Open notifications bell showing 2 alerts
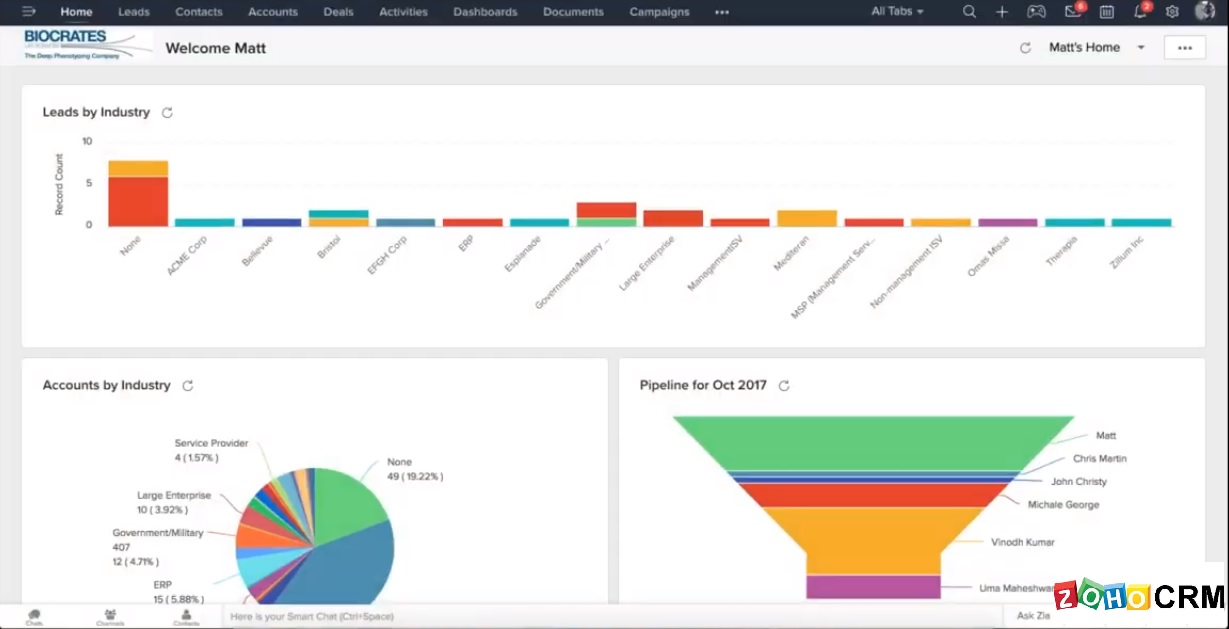Screen dimensions: 1229x629 point(1139,12)
